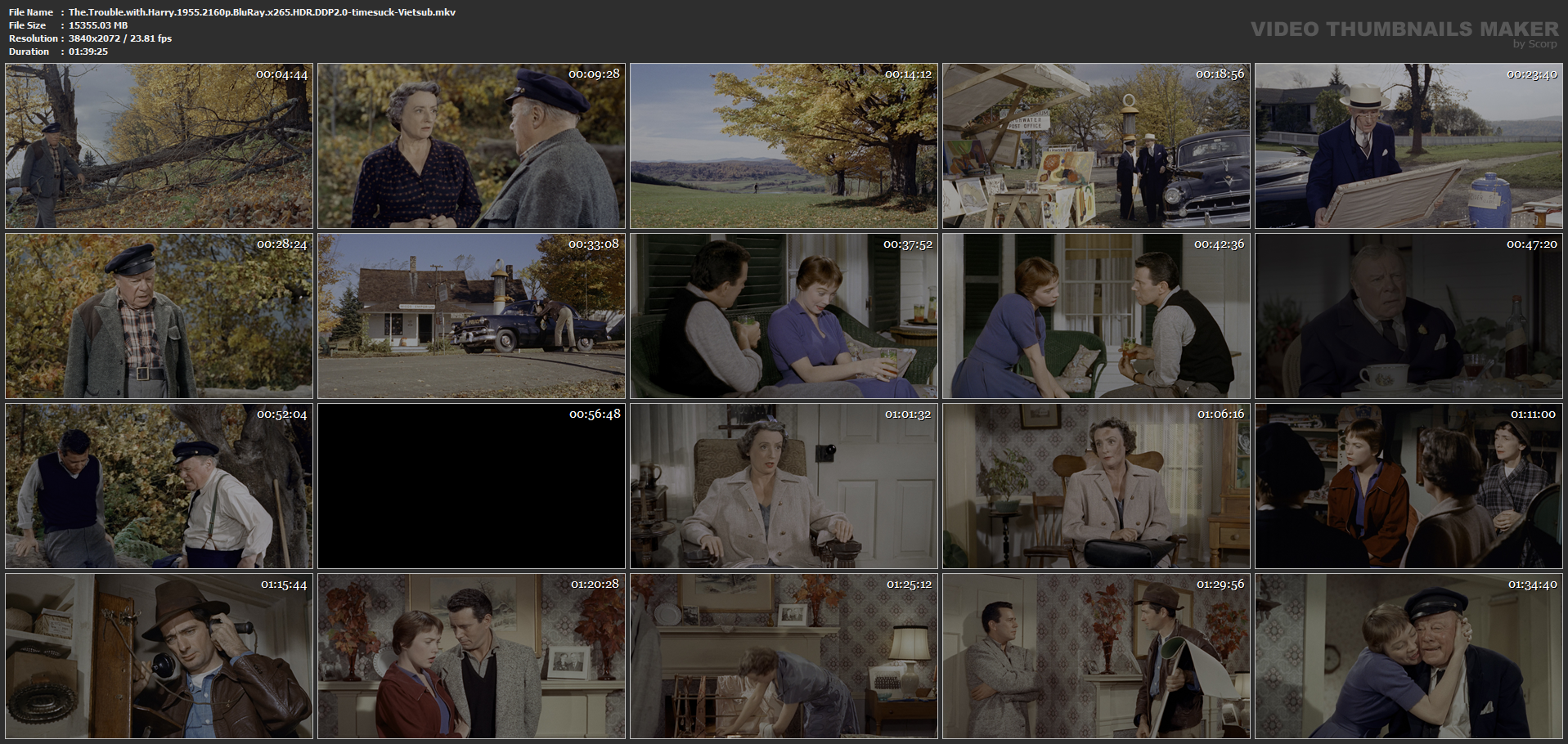Image resolution: width=1568 pixels, height=744 pixels.
Task: Click the File Name label
Action: click(31, 12)
